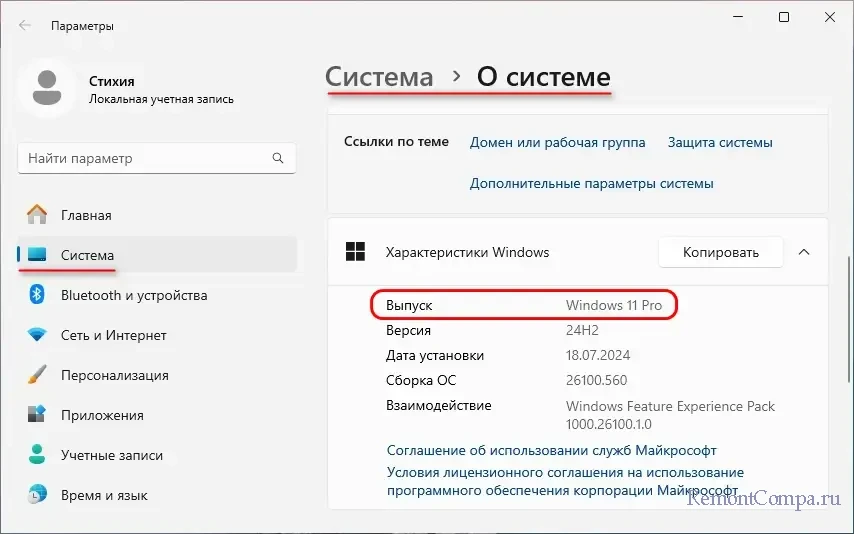Open the Главная home icon

pyautogui.click(x=37, y=215)
